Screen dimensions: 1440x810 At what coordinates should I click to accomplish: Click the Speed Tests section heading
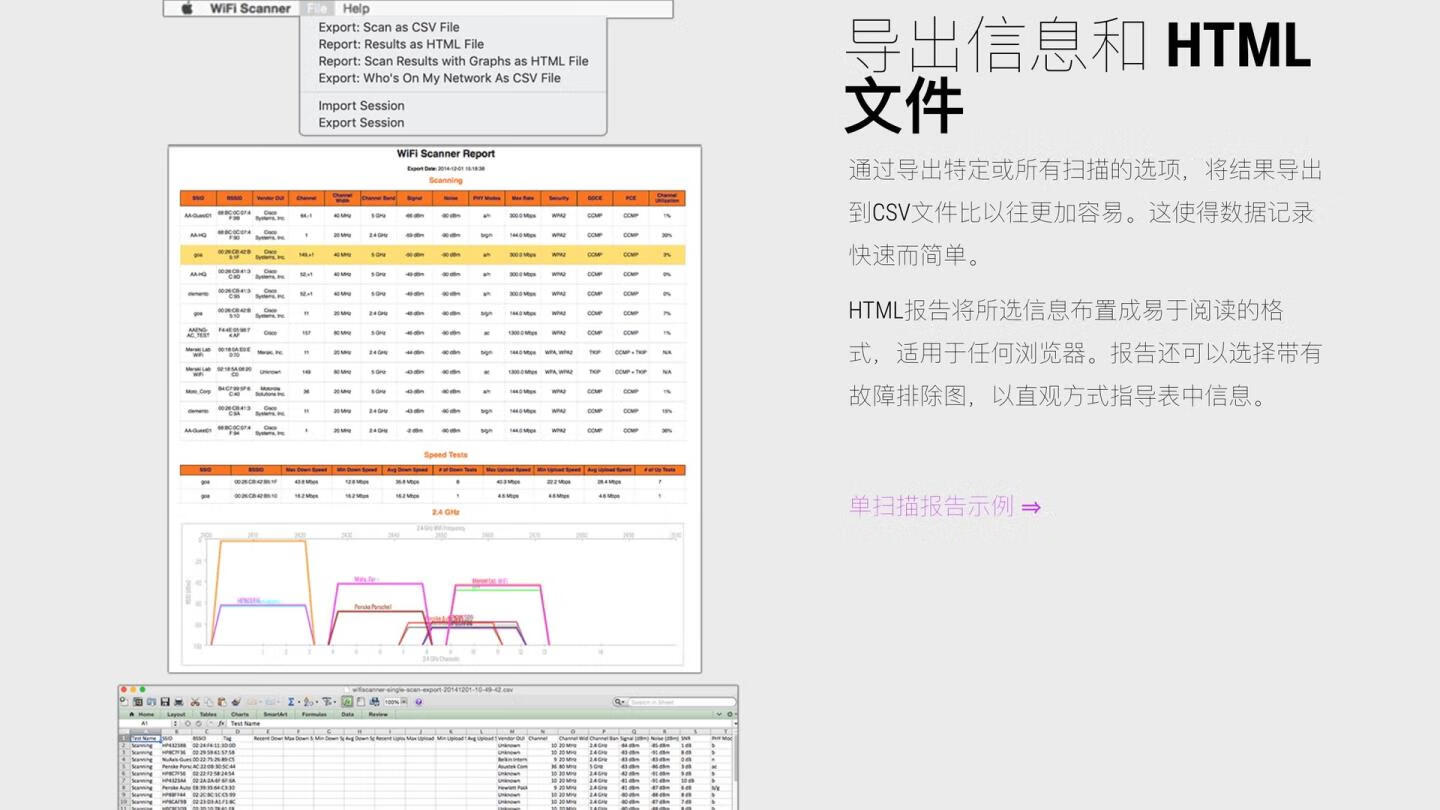(x=446, y=455)
